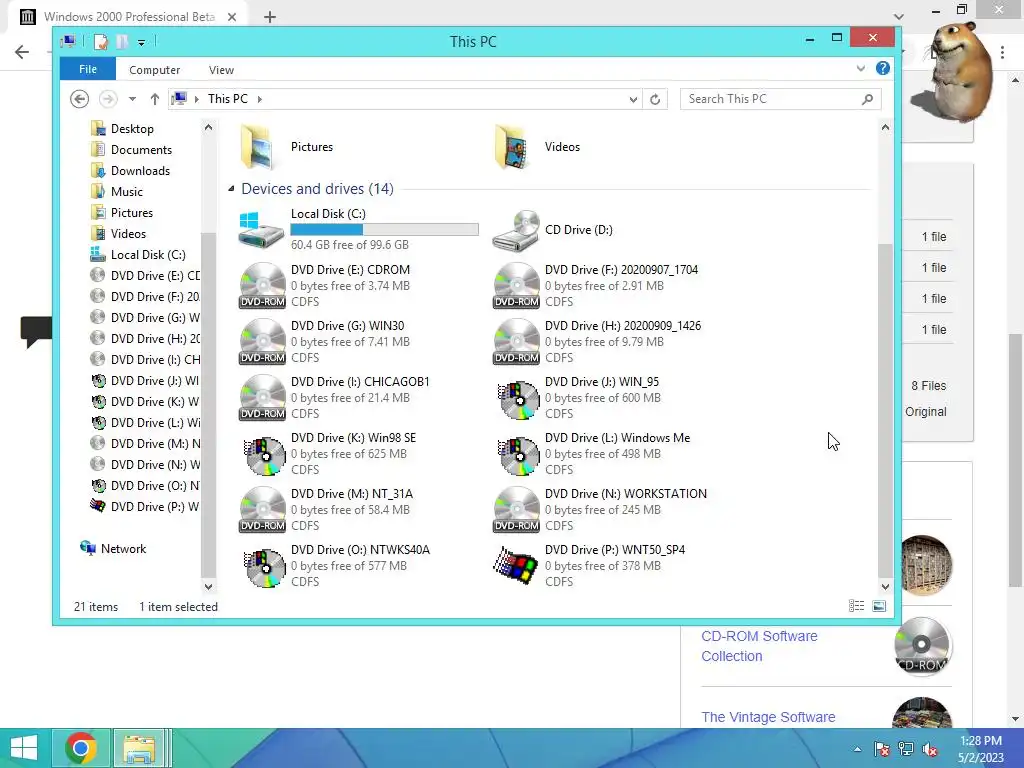Click the taskbar clock showing 1:28 PM
This screenshot has height=768, width=1024.
tap(980, 748)
